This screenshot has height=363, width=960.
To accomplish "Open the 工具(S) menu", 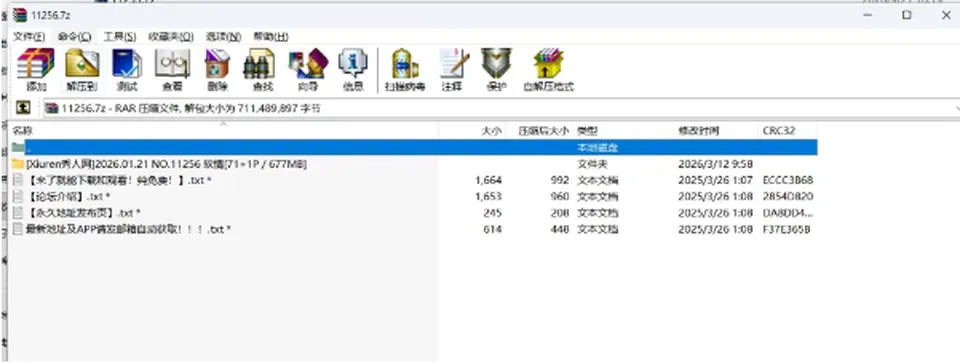I will click(119, 36).
